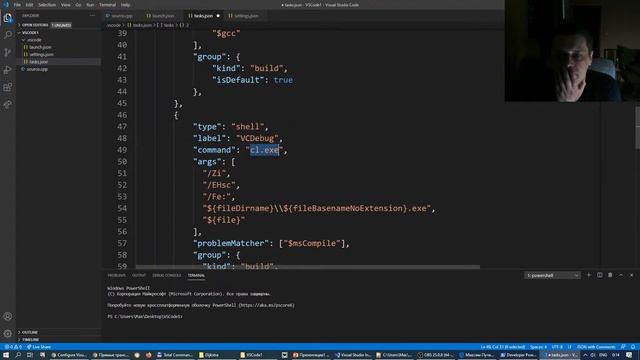
Task: Close the terminal panel
Action: pos(631,275)
